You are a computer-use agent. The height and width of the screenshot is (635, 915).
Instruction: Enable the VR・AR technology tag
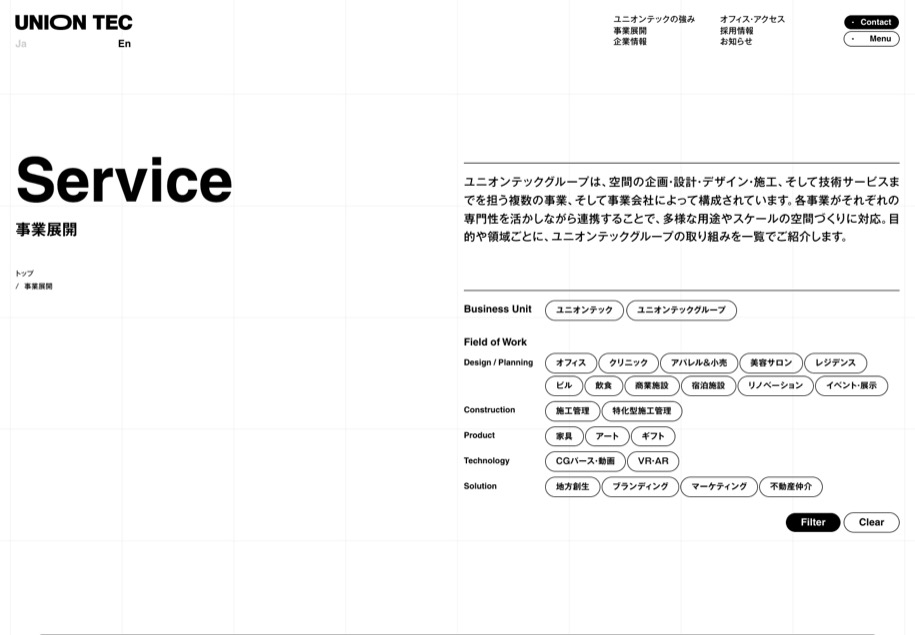tap(653, 461)
